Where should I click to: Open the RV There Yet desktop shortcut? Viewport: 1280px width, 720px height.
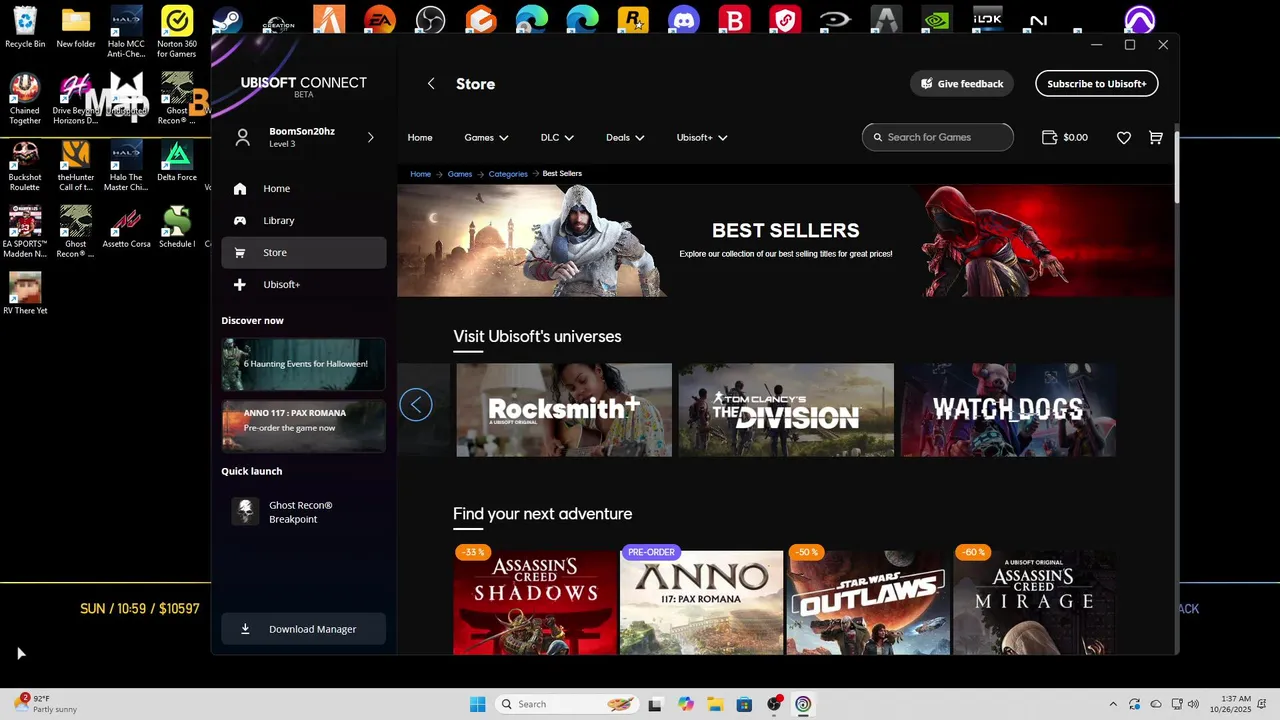[x=25, y=293]
